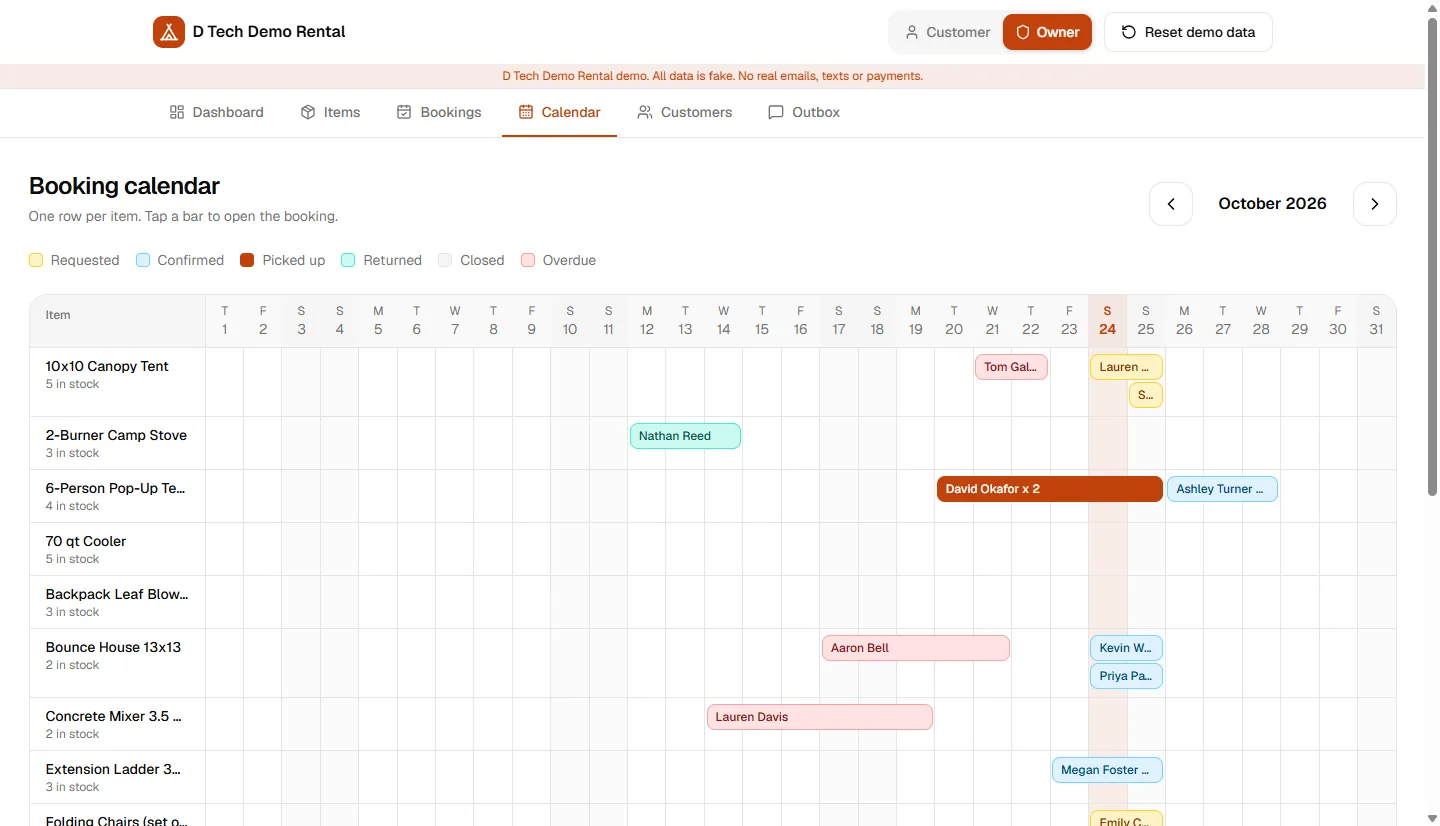Click the dark orange Picked up legend swatch
1440x826 pixels.
tap(247, 260)
